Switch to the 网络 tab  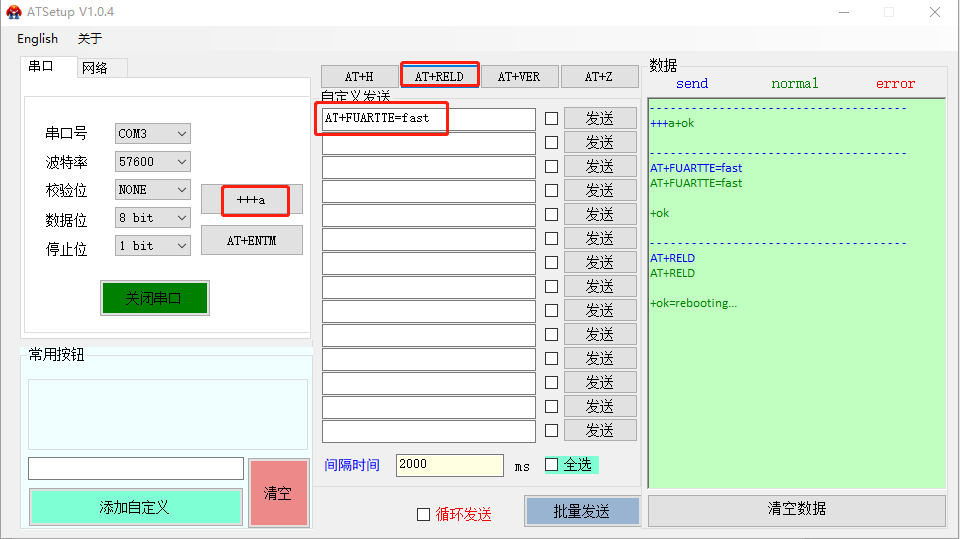(x=95, y=67)
